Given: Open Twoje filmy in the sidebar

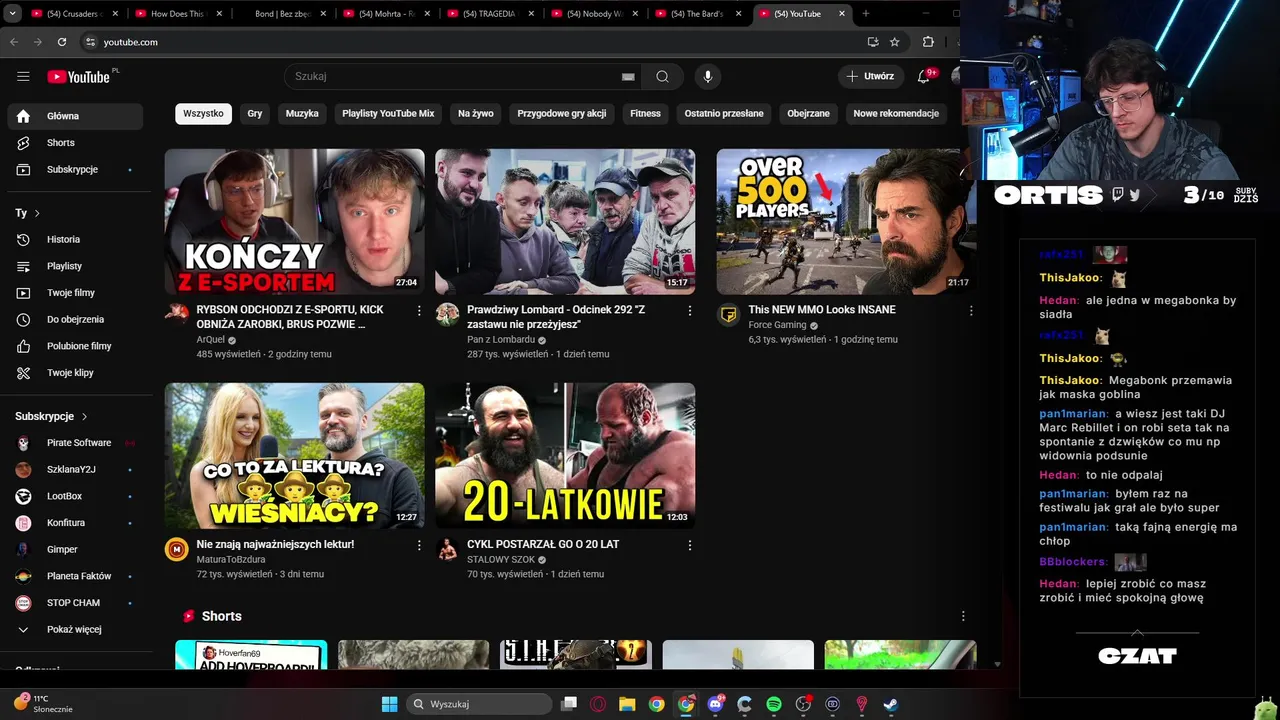Looking at the screenshot, I should coord(75,293).
